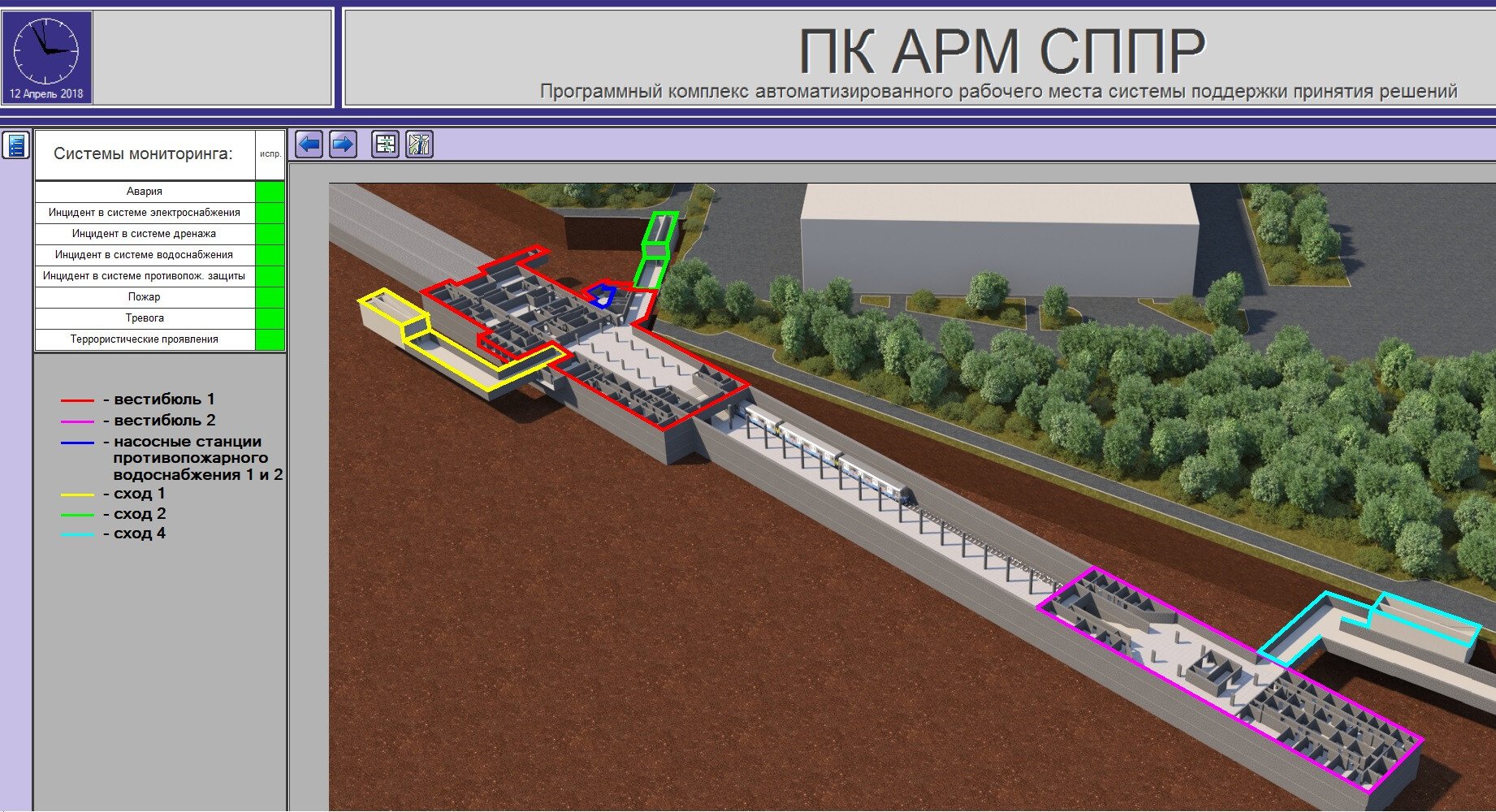Viewport: 1496px width, 812px height.
Task: Click the blue forward arrow button
Action: pos(343,145)
